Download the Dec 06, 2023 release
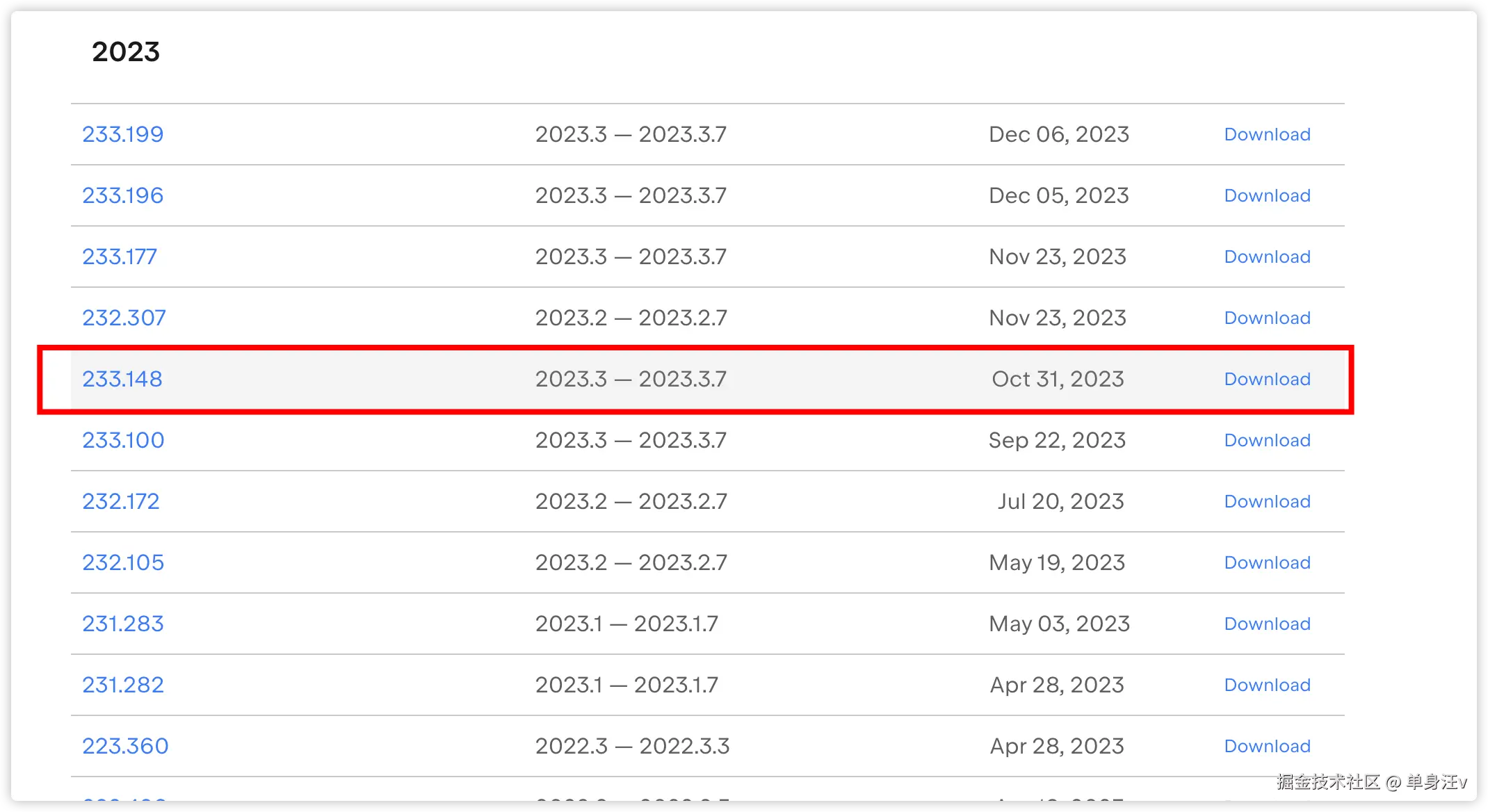Image resolution: width=1488 pixels, height=812 pixels. [x=1266, y=134]
